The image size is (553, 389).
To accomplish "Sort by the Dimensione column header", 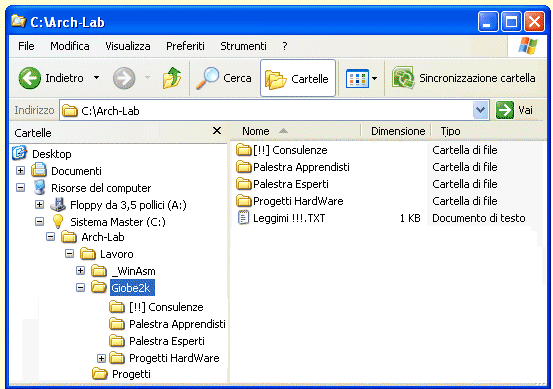I will (x=398, y=131).
